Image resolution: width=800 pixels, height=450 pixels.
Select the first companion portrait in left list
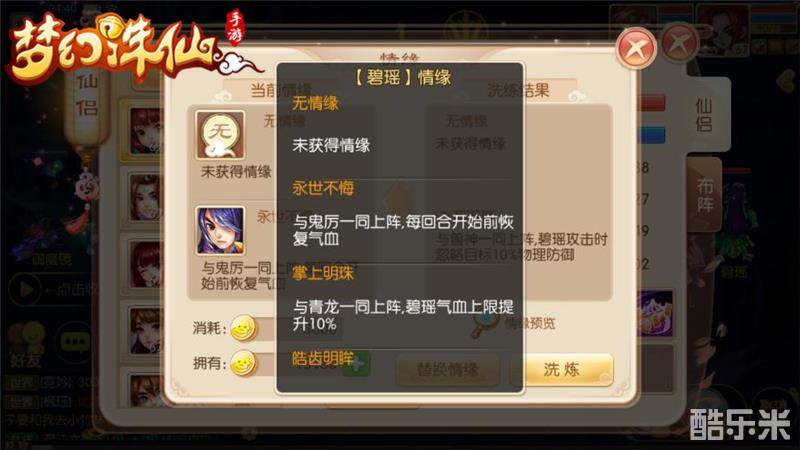(144, 131)
